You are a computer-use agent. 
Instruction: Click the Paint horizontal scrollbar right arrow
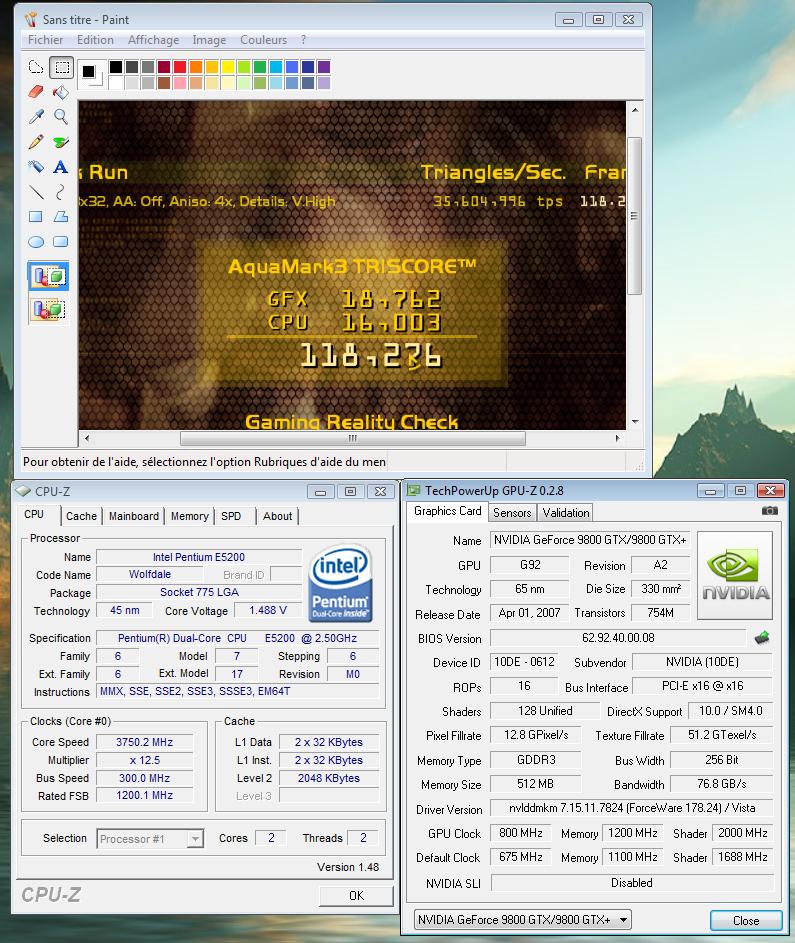[618, 438]
